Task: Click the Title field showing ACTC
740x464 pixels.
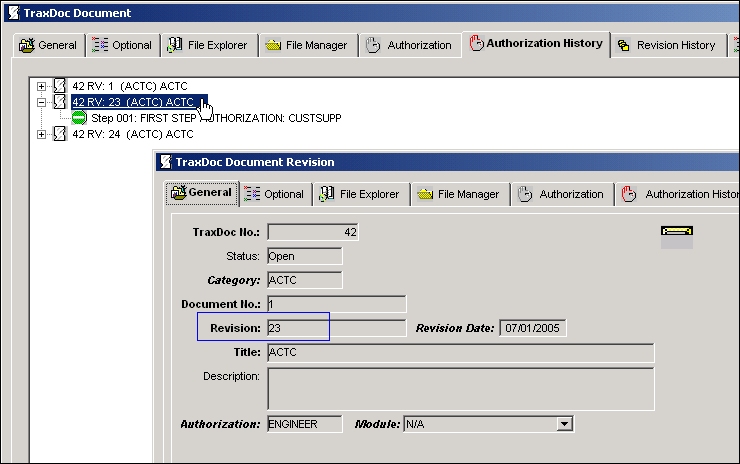Action: (x=461, y=353)
